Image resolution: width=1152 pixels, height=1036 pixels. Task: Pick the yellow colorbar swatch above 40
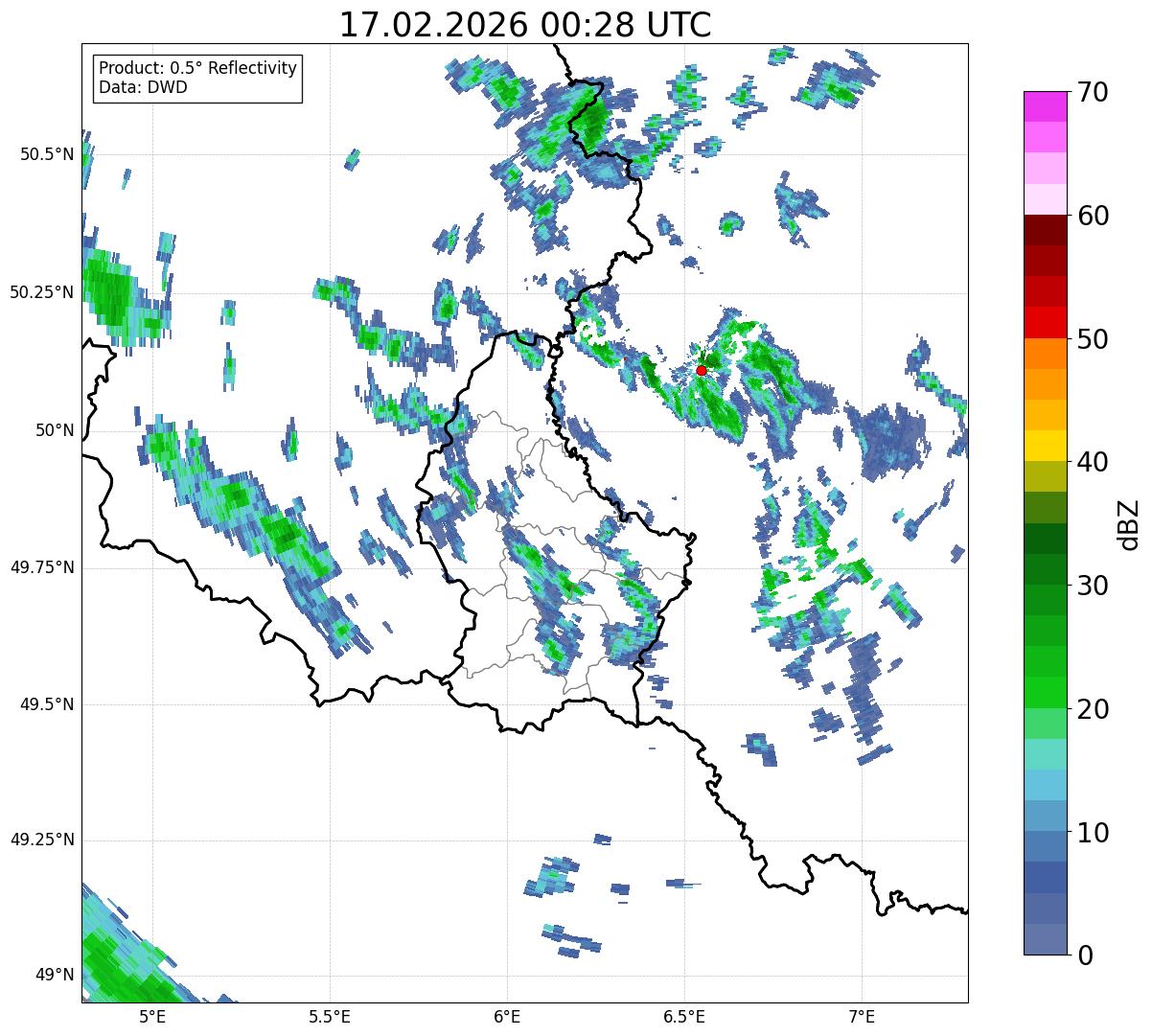point(1045,447)
